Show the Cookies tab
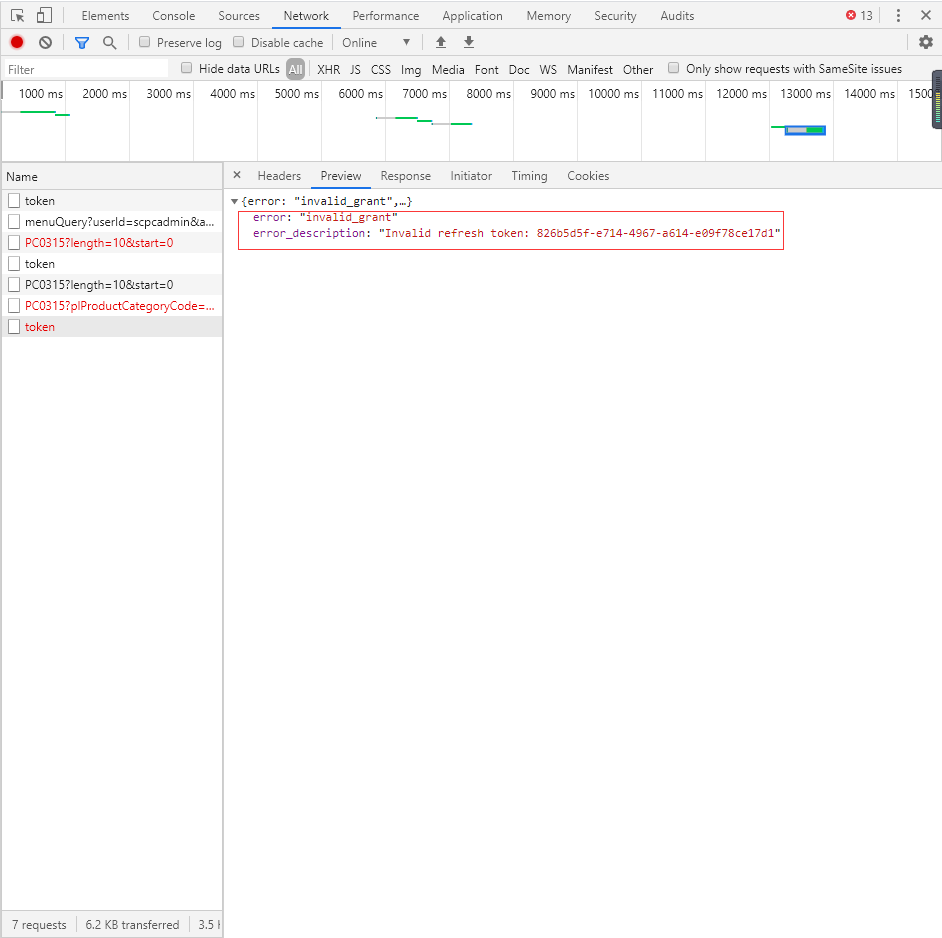This screenshot has width=942, height=938. tap(588, 175)
